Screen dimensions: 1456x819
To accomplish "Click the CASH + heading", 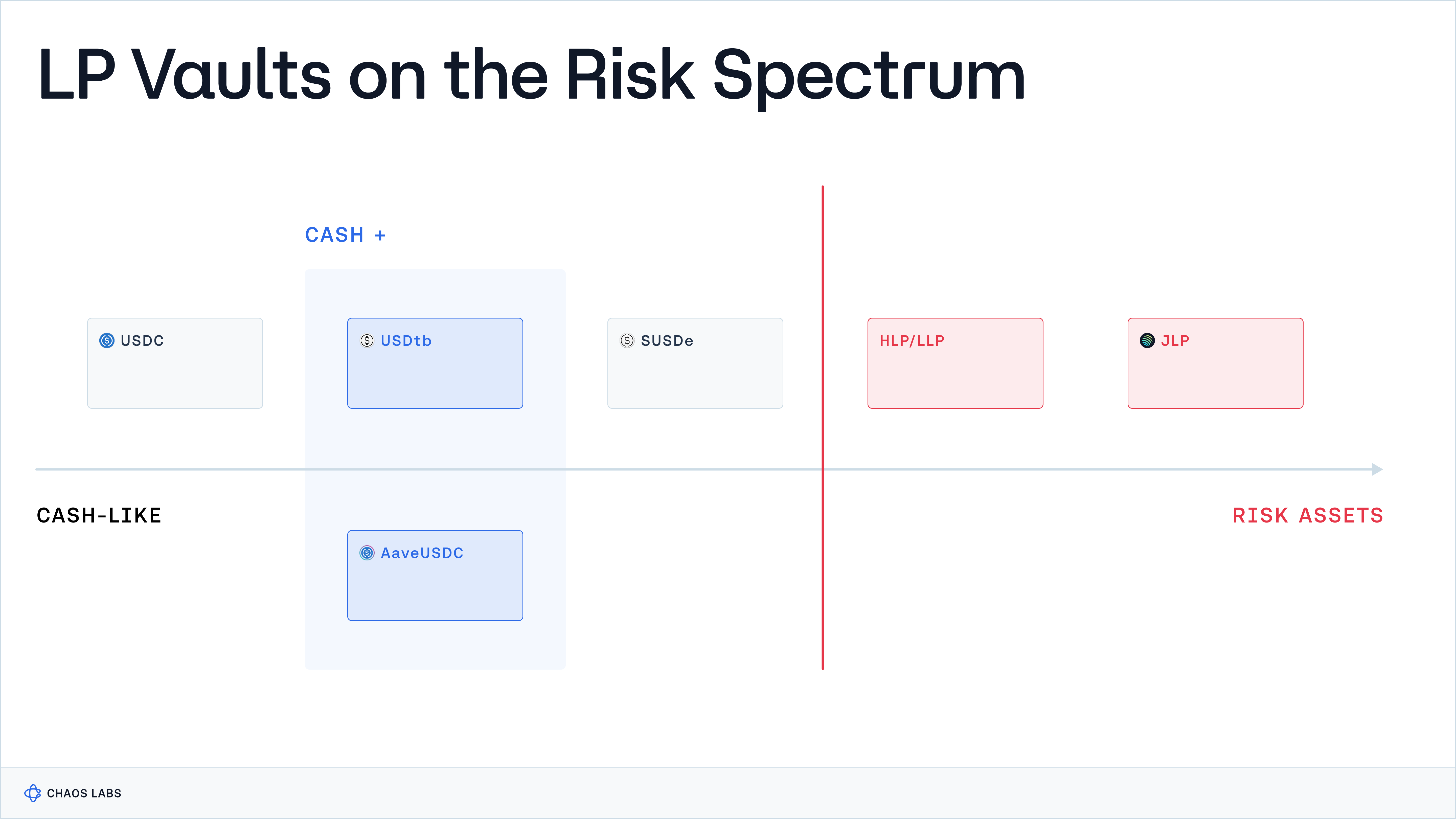I will pos(345,235).
